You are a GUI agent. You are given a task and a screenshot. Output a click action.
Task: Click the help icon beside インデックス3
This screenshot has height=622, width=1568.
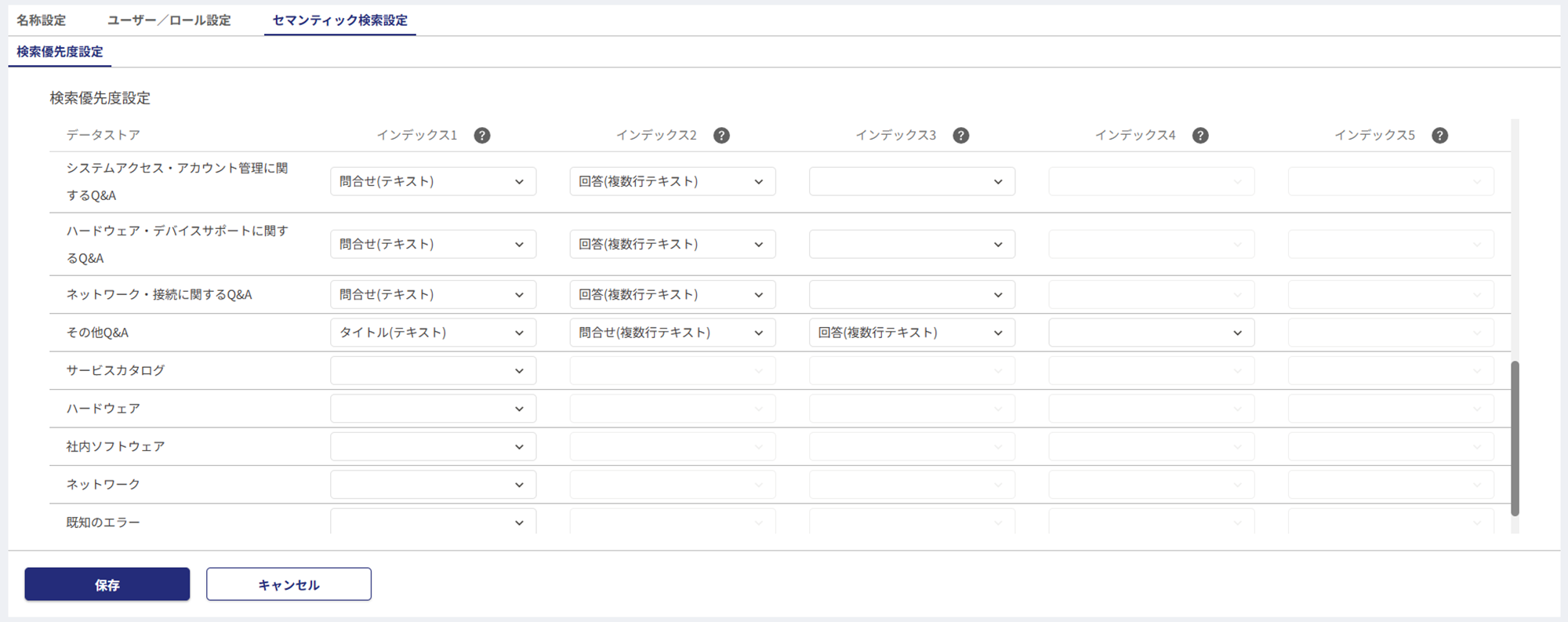[960, 136]
